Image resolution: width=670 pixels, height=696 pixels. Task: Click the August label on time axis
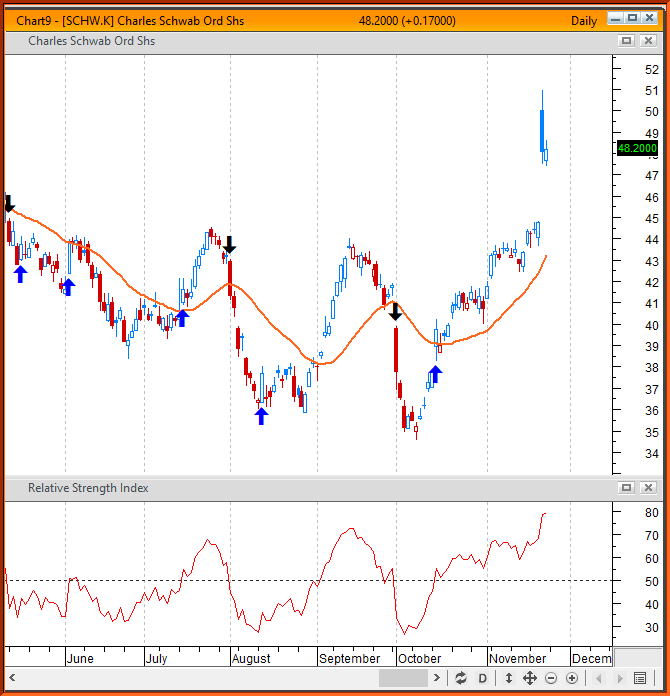(x=251, y=658)
